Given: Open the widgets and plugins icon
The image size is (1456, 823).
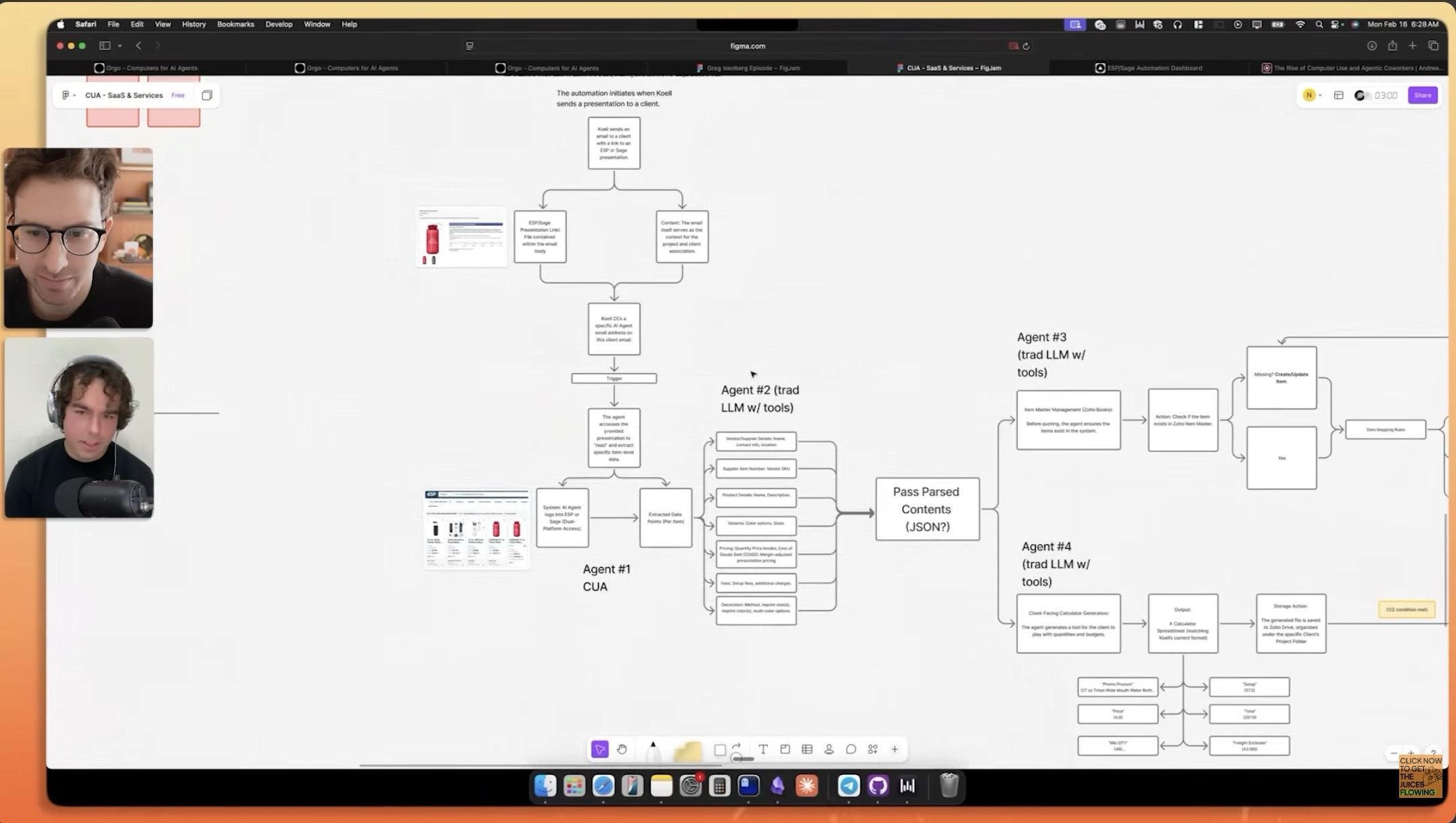Looking at the screenshot, I should pos(873,749).
